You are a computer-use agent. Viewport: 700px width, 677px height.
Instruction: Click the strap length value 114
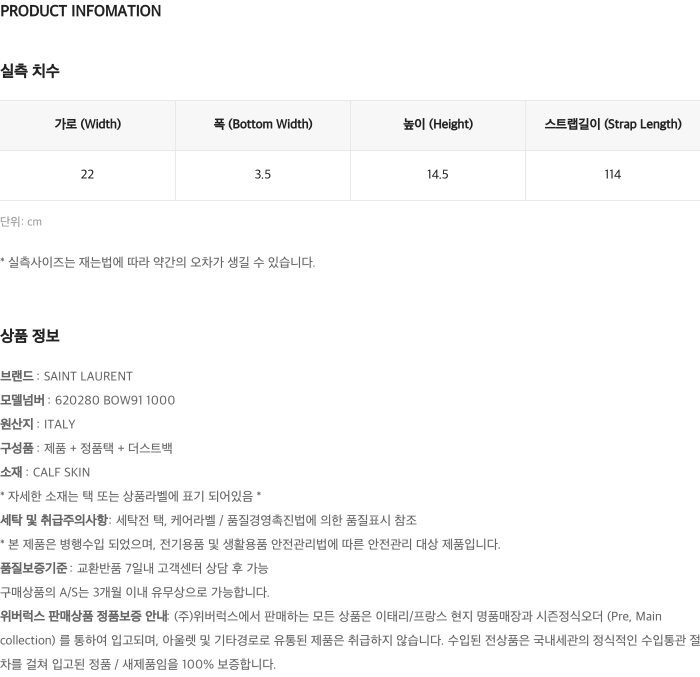pyautogui.click(x=612, y=175)
